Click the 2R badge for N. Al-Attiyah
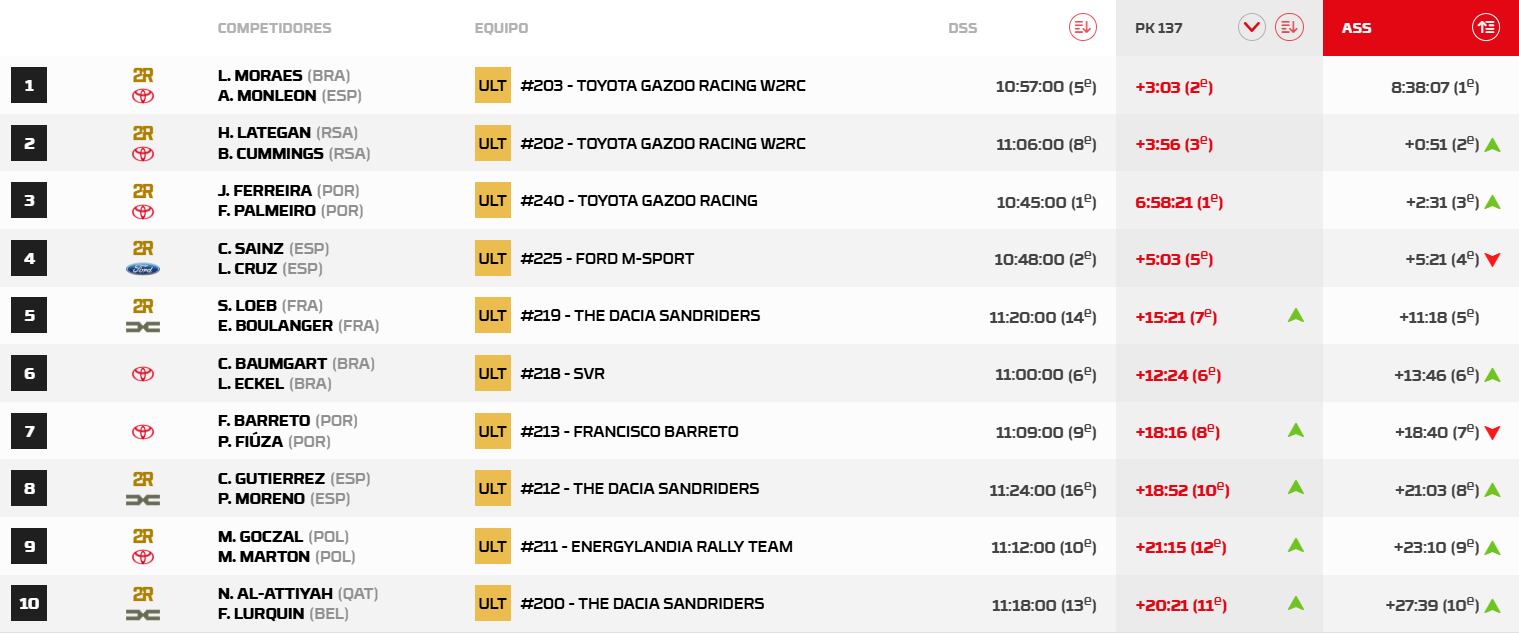The image size is (1519, 634). coord(143,593)
